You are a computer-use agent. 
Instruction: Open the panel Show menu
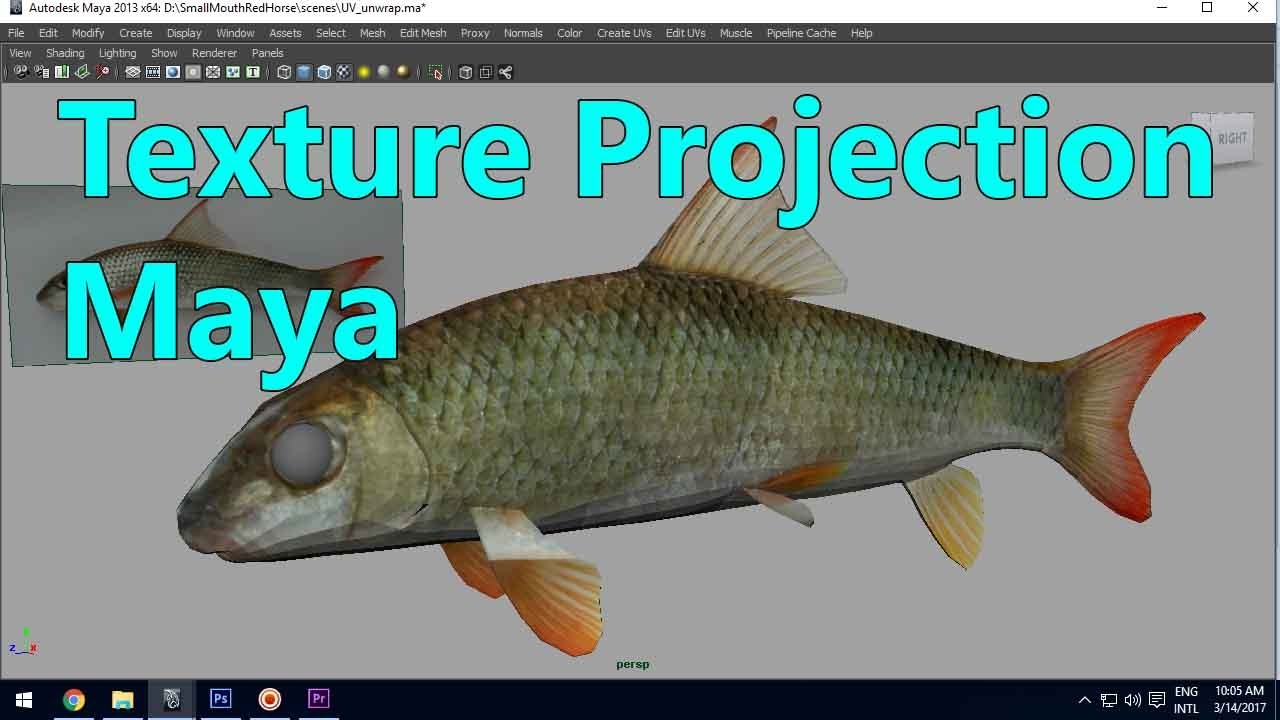(164, 53)
